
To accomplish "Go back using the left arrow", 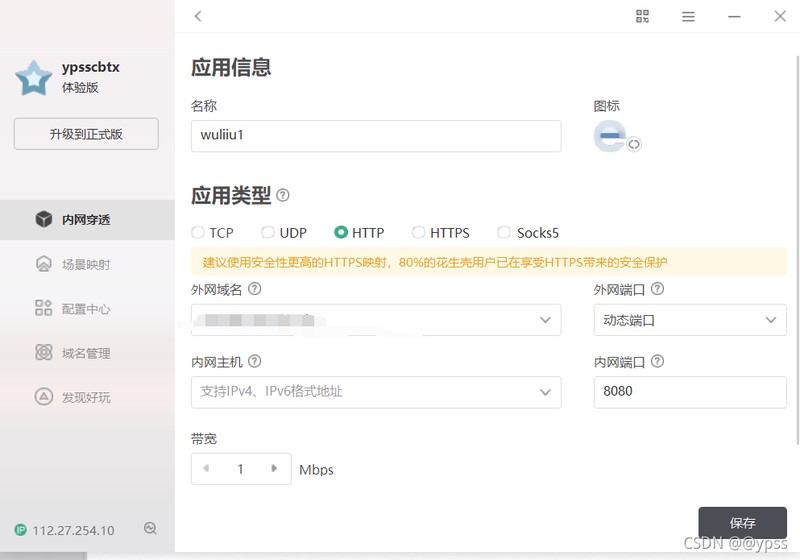I will [x=198, y=16].
